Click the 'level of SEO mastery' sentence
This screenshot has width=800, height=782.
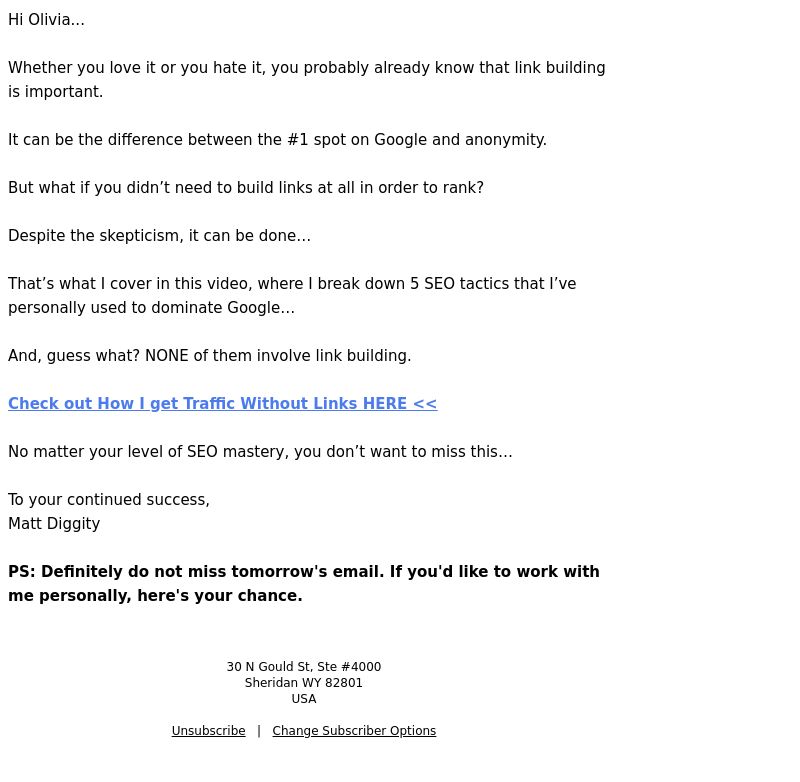click(x=260, y=451)
